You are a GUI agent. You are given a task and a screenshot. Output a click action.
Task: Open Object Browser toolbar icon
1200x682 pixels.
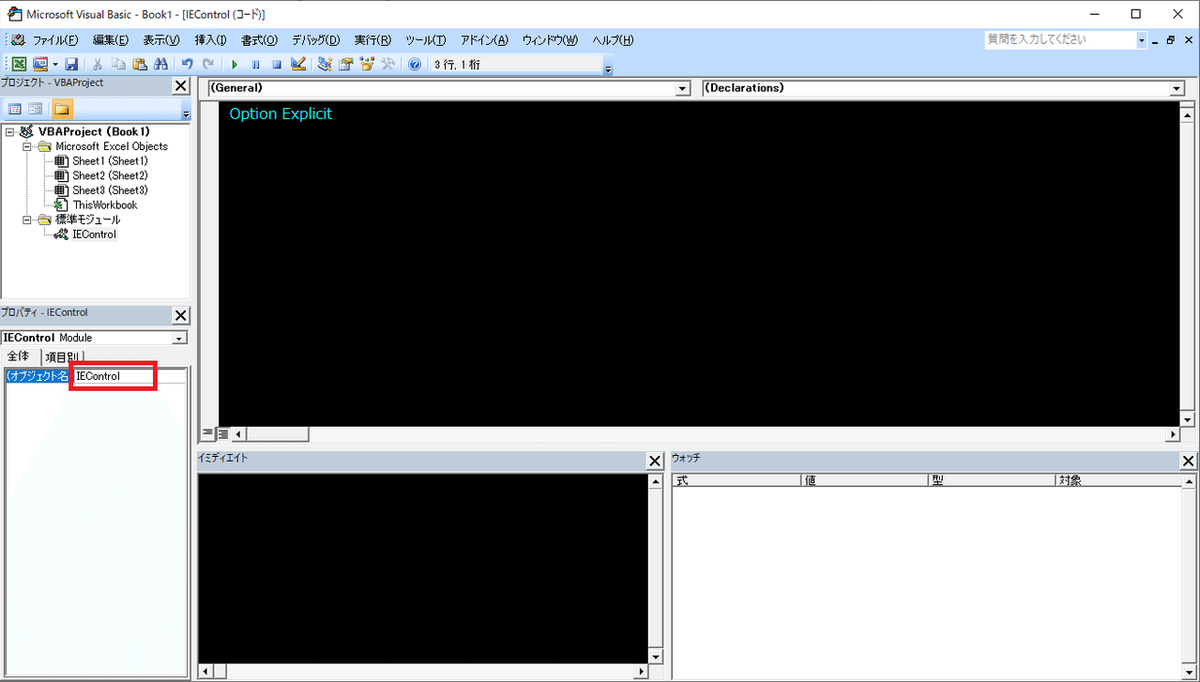tap(367, 64)
